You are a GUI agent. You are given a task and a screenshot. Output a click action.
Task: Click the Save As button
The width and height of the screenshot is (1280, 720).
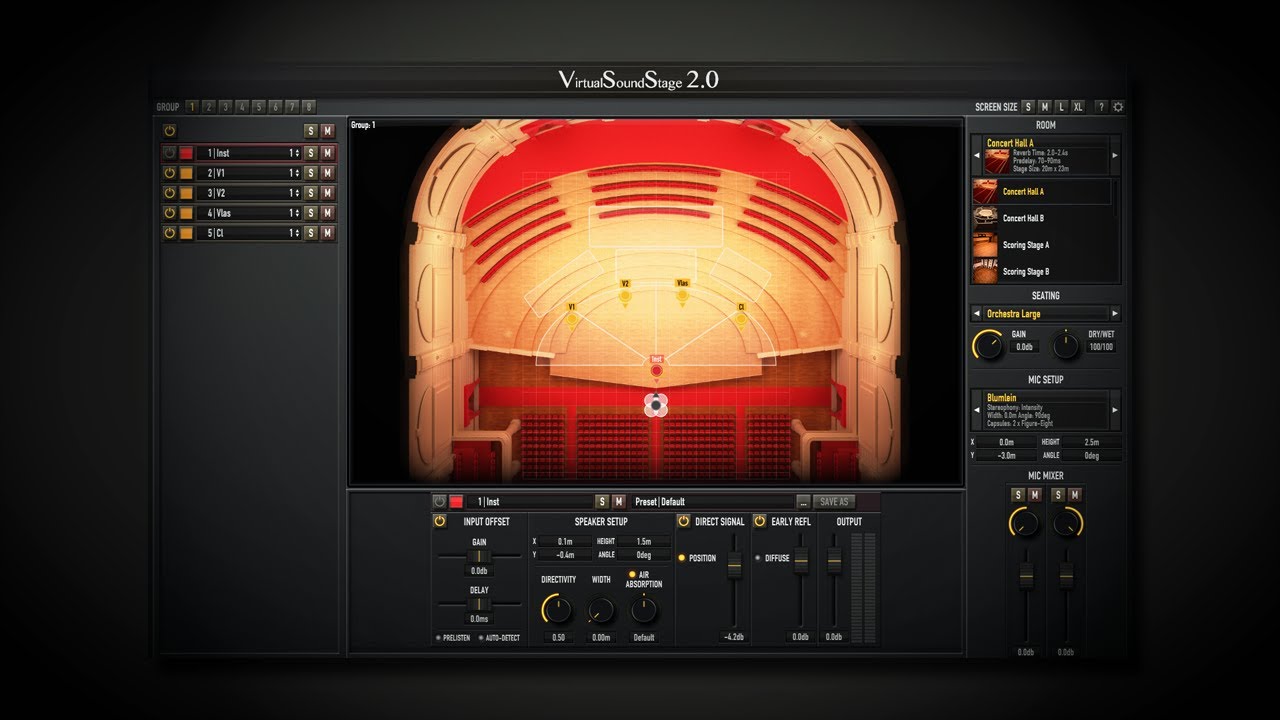pyautogui.click(x=833, y=501)
